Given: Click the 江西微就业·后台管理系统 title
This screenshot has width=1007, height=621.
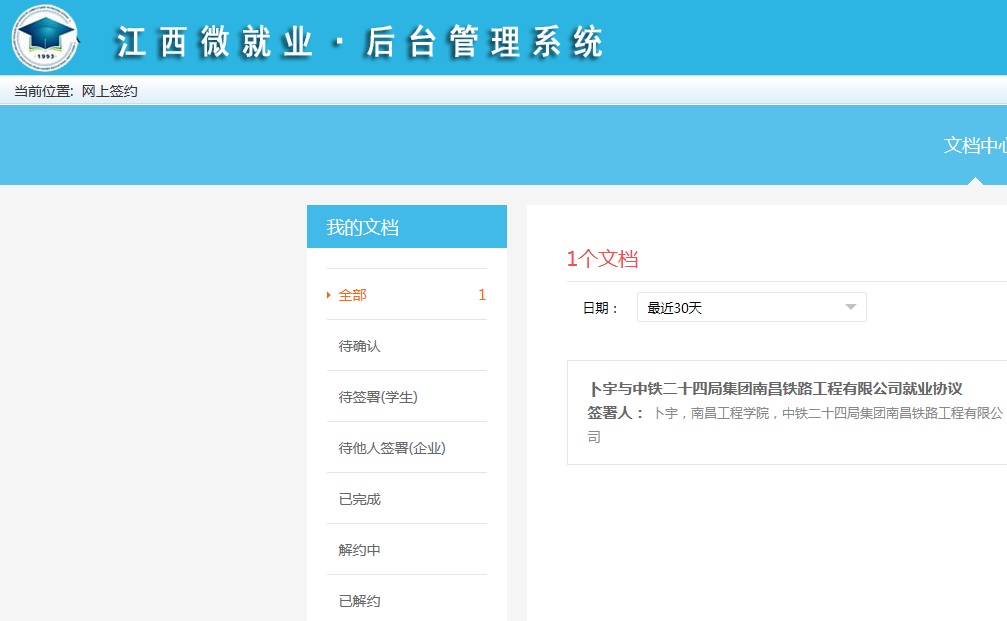Looking at the screenshot, I should click(360, 43).
